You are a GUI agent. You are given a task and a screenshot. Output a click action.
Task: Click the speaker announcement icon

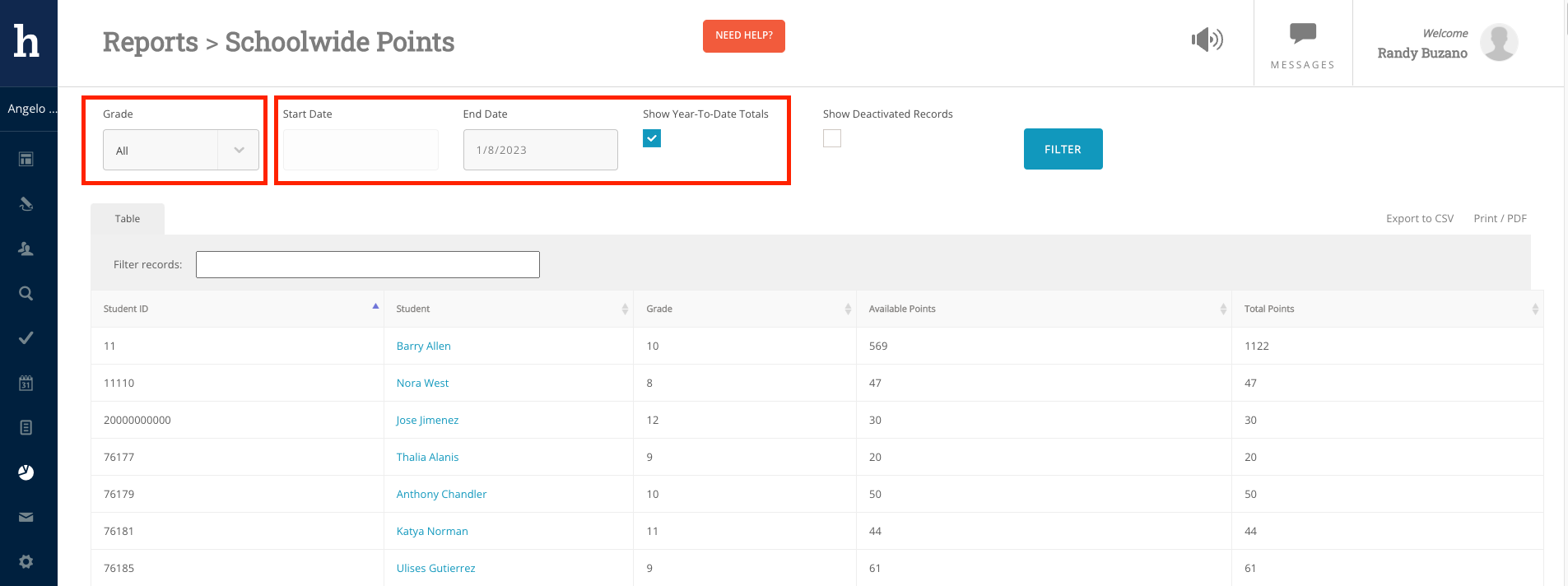point(1207,40)
